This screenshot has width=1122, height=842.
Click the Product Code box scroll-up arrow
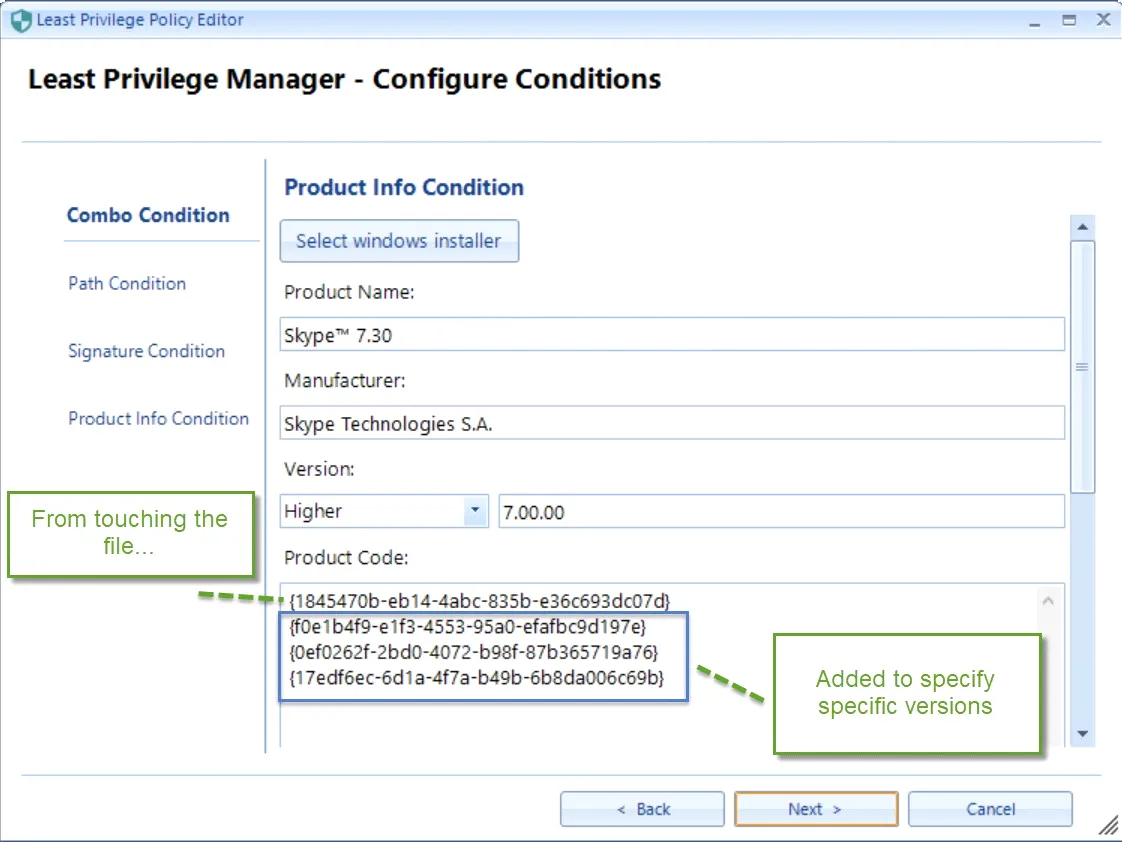(x=1049, y=599)
